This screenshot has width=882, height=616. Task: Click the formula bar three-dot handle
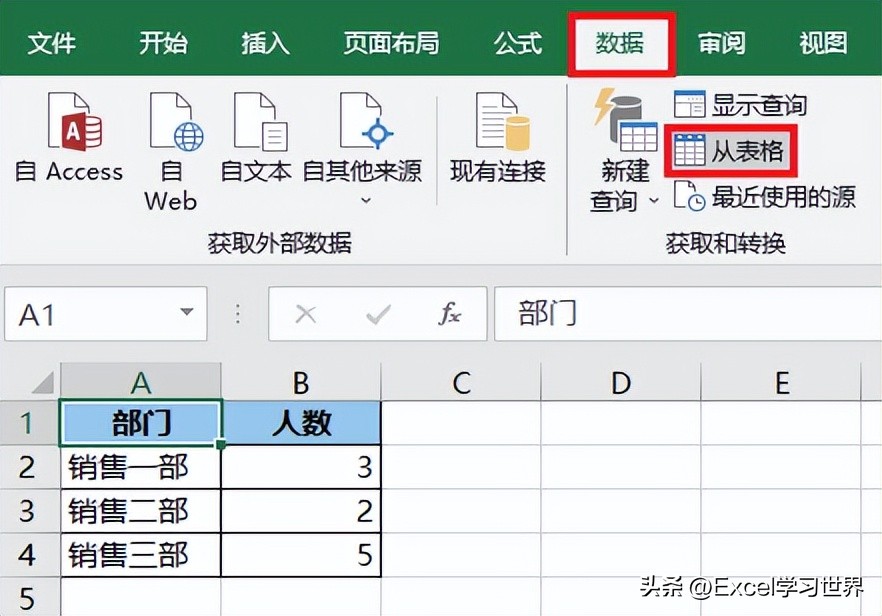[x=238, y=314]
